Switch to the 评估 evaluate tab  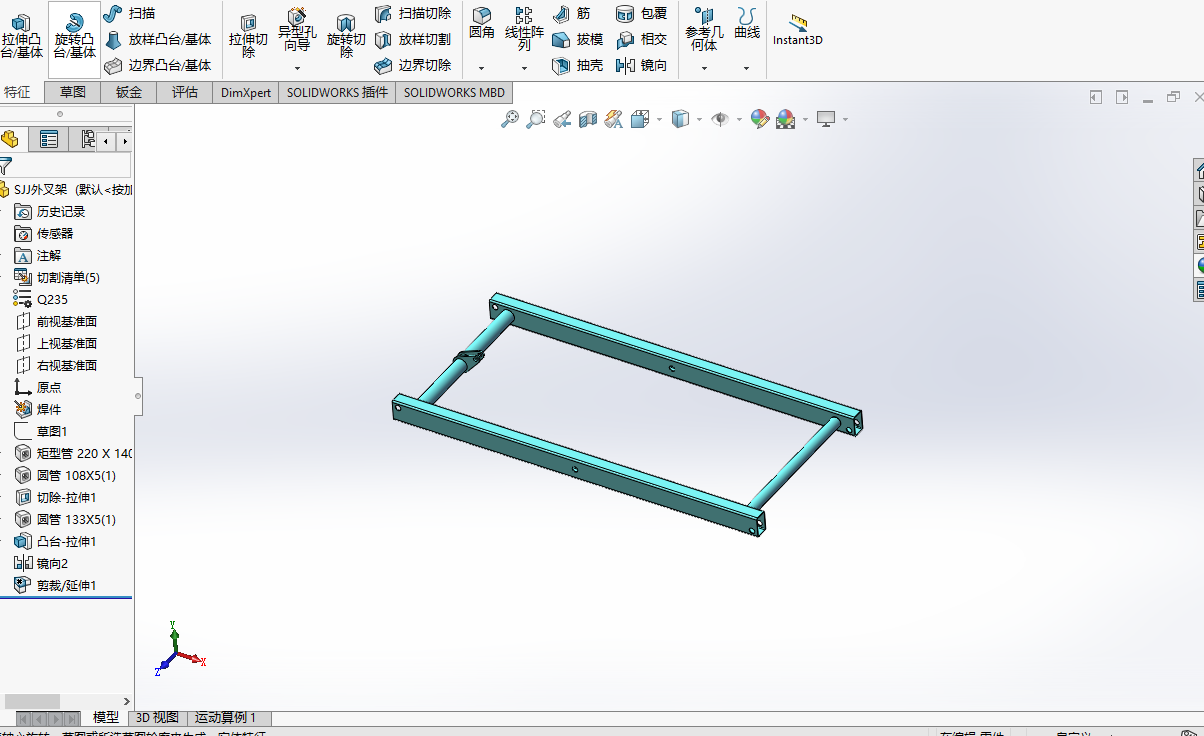185,92
